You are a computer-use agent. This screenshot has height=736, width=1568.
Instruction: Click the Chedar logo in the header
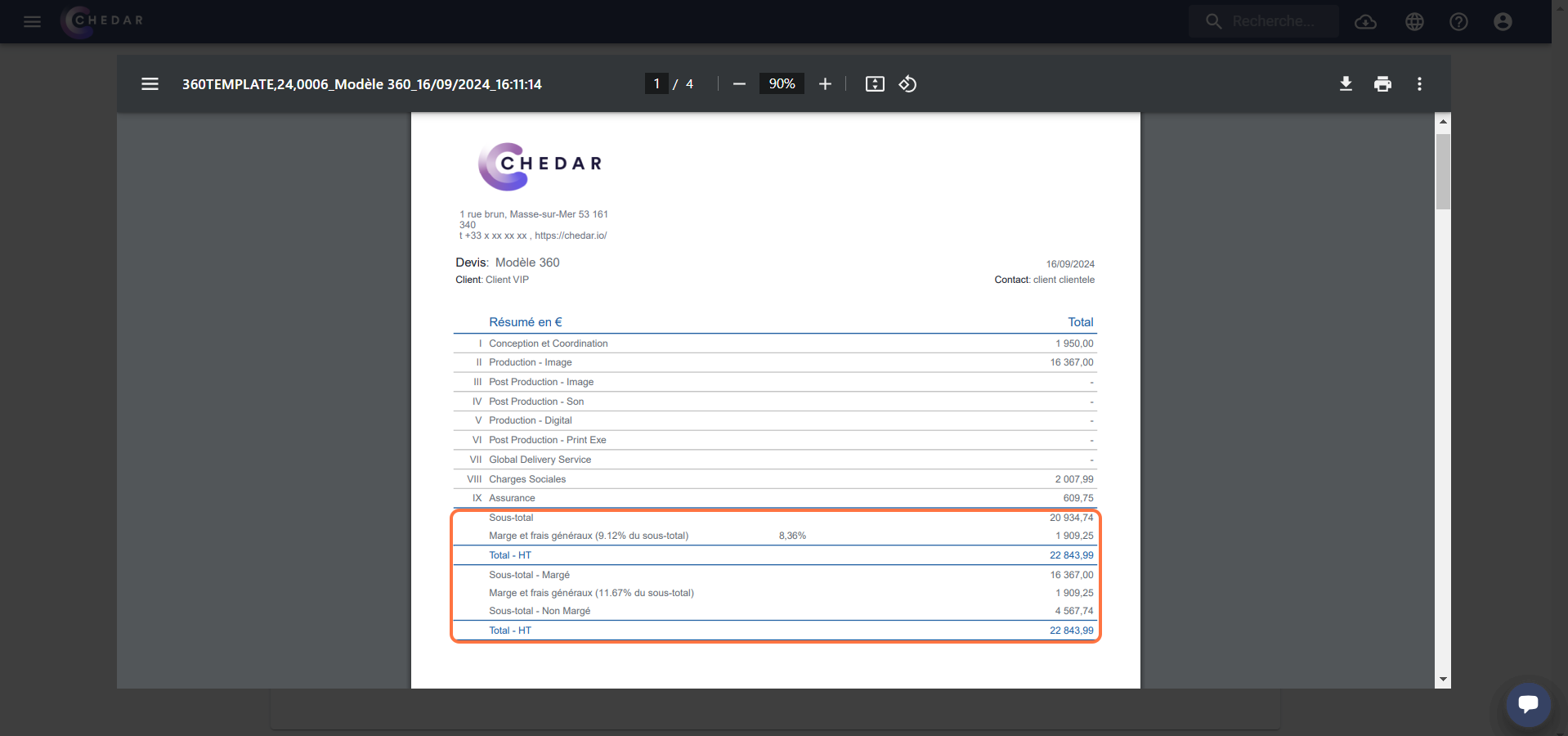coord(103,21)
